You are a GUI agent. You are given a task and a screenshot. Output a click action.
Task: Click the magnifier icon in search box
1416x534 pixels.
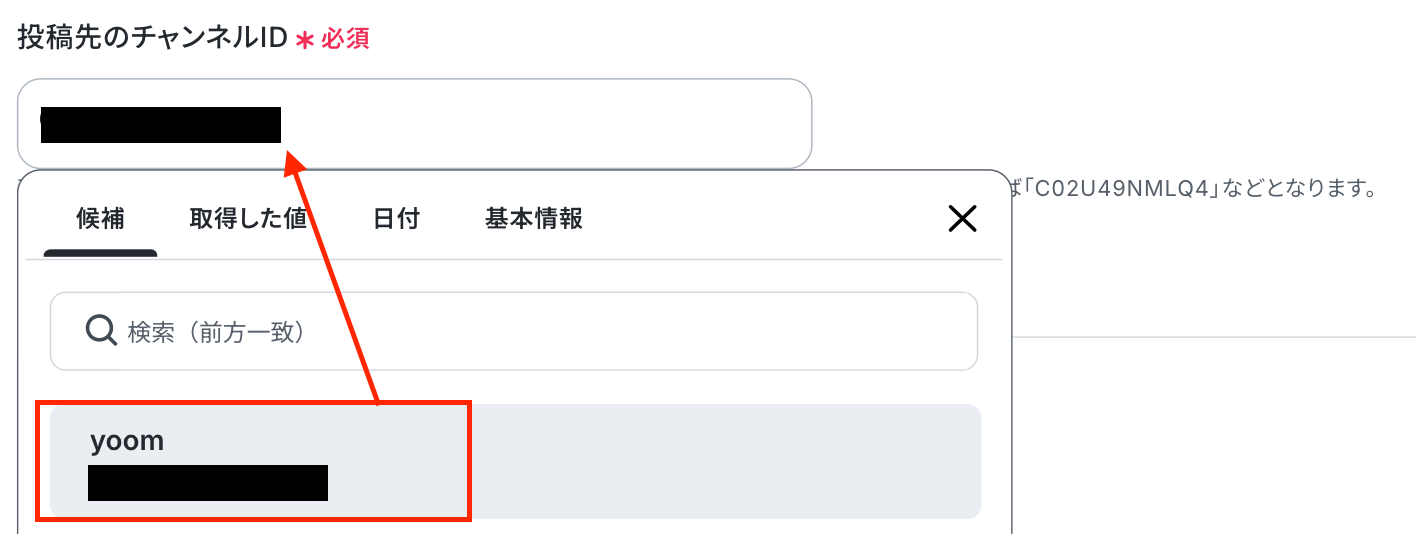pyautogui.click(x=101, y=330)
